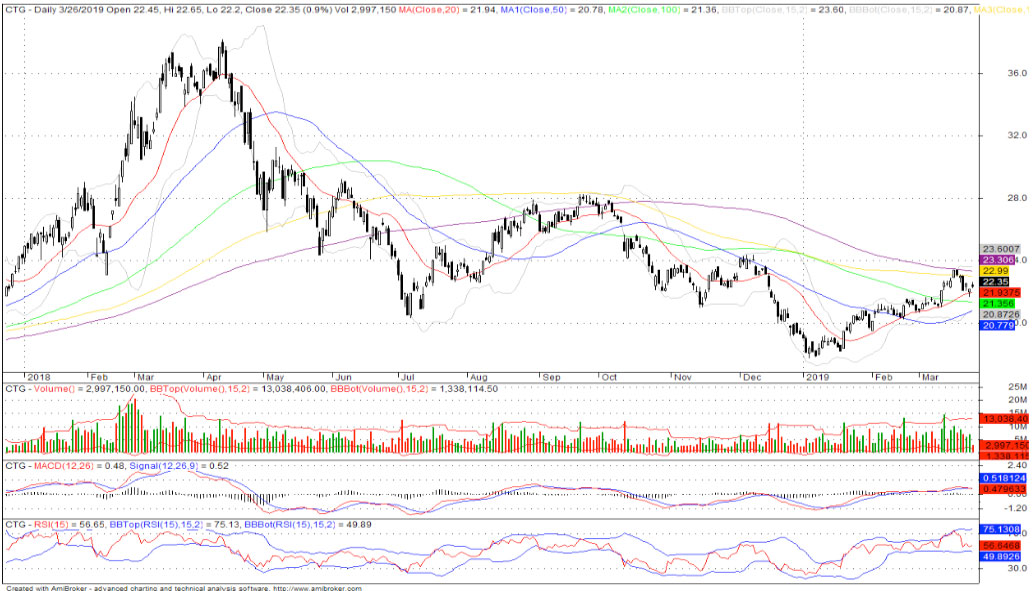Viewport: 1035px width, 591px height.
Task: Open the amibroker.com link in the footer
Action: tap(316, 588)
